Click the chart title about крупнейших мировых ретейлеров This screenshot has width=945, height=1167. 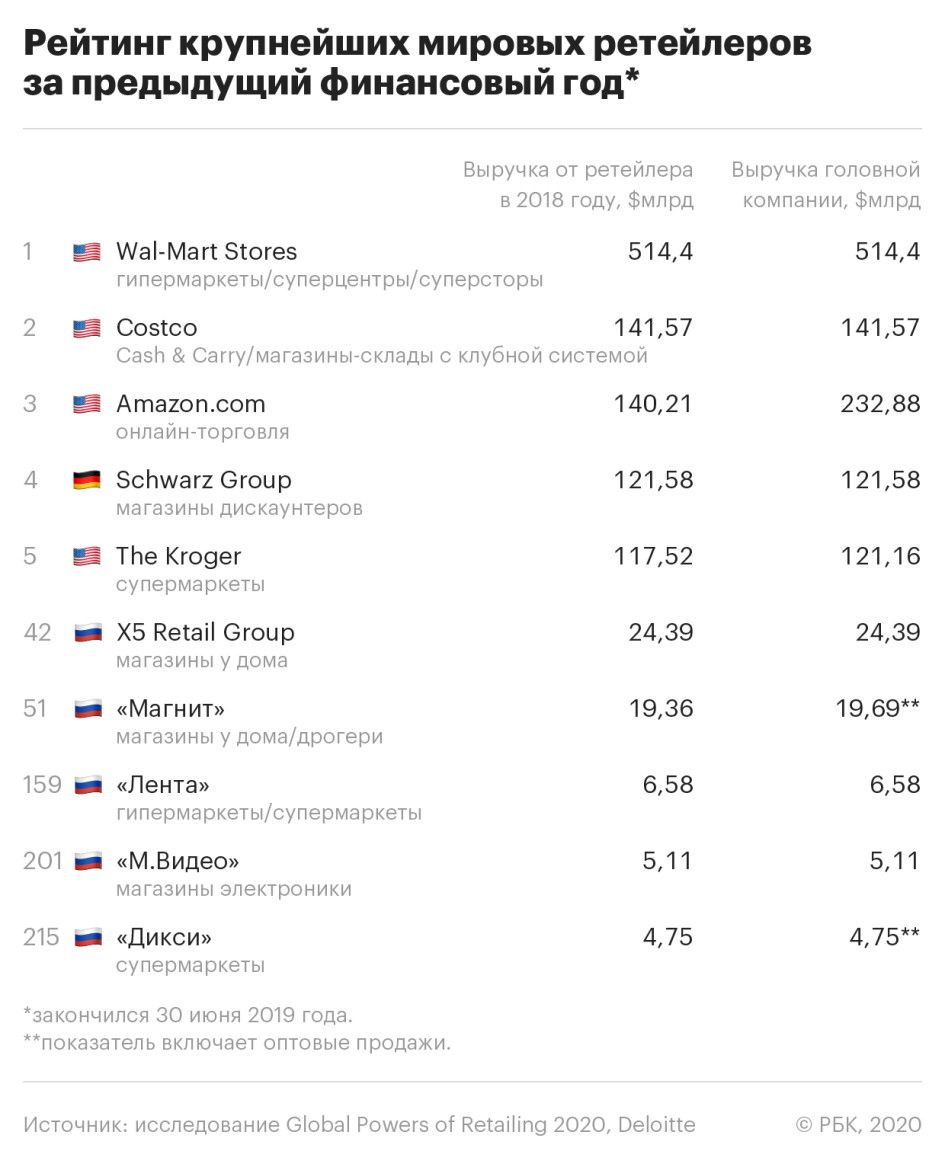tap(417, 63)
